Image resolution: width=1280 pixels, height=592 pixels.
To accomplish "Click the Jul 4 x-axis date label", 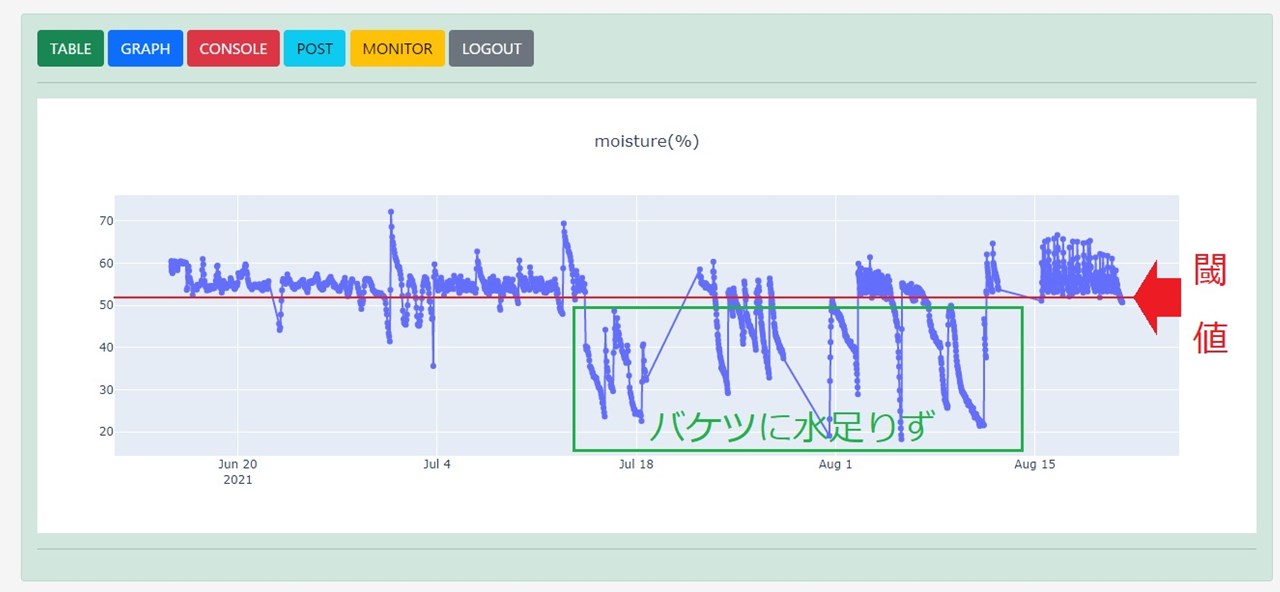I will [x=436, y=464].
